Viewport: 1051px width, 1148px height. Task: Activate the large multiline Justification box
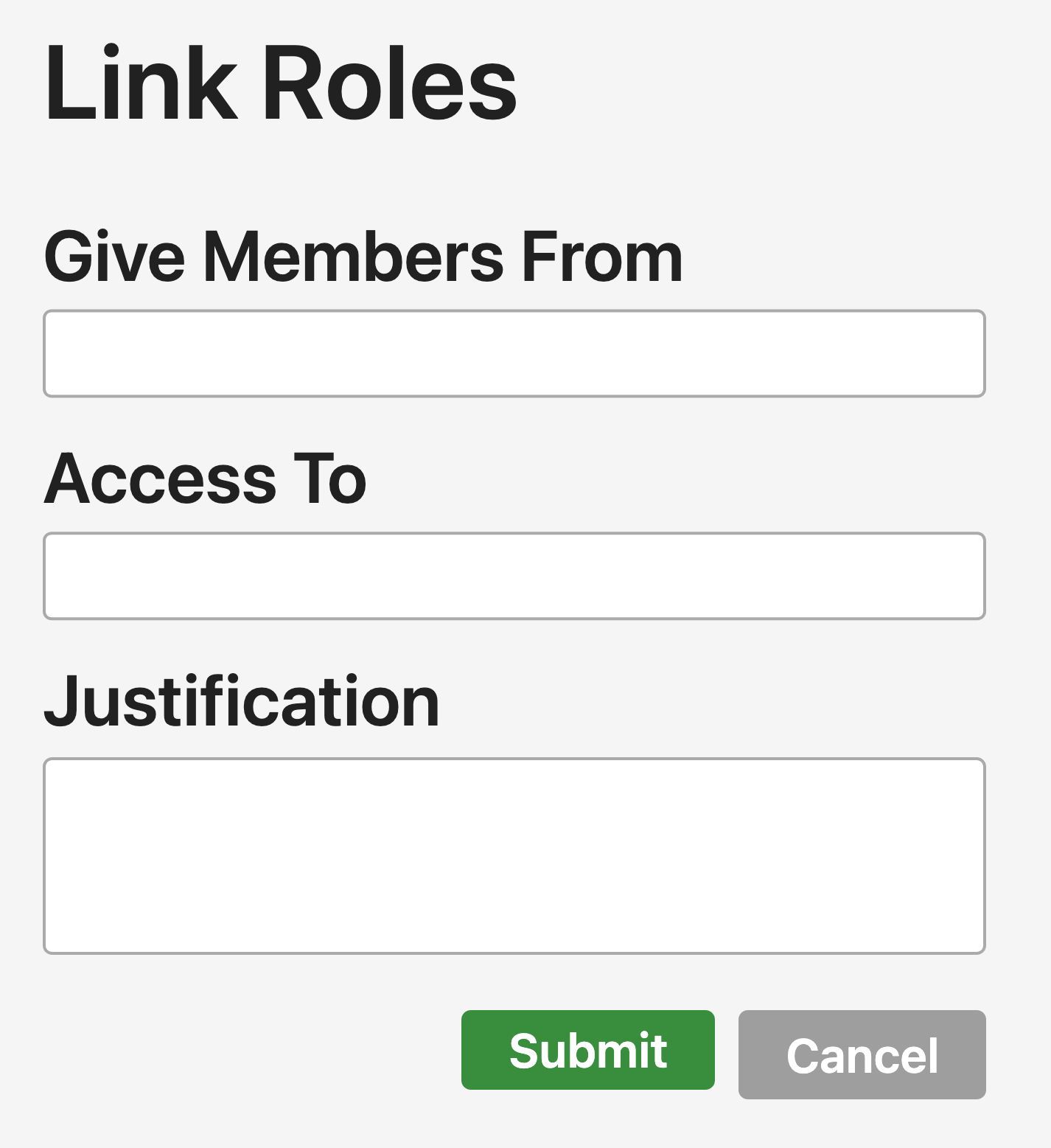point(514,855)
